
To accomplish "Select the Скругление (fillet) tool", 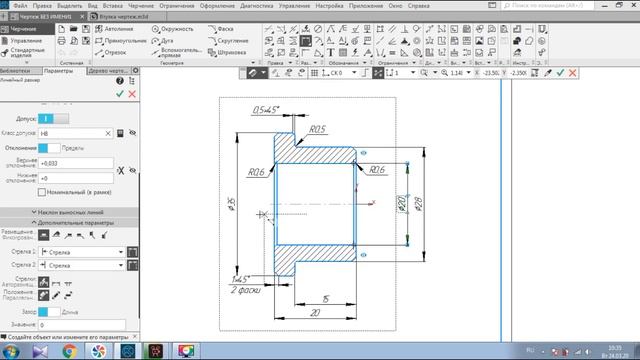I will 228,41.
